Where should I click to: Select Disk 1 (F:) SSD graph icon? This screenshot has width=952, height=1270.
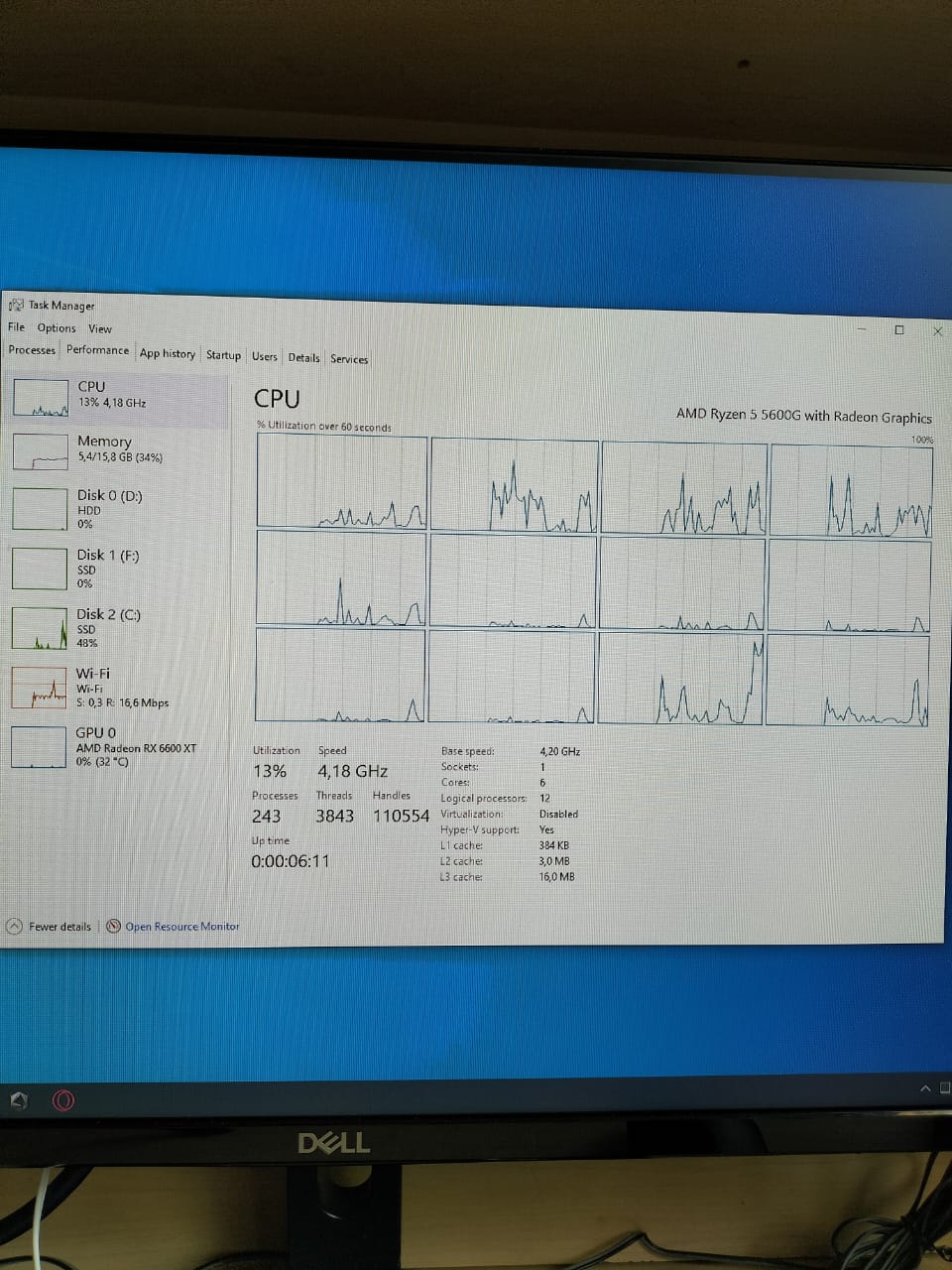pyautogui.click(x=39, y=568)
